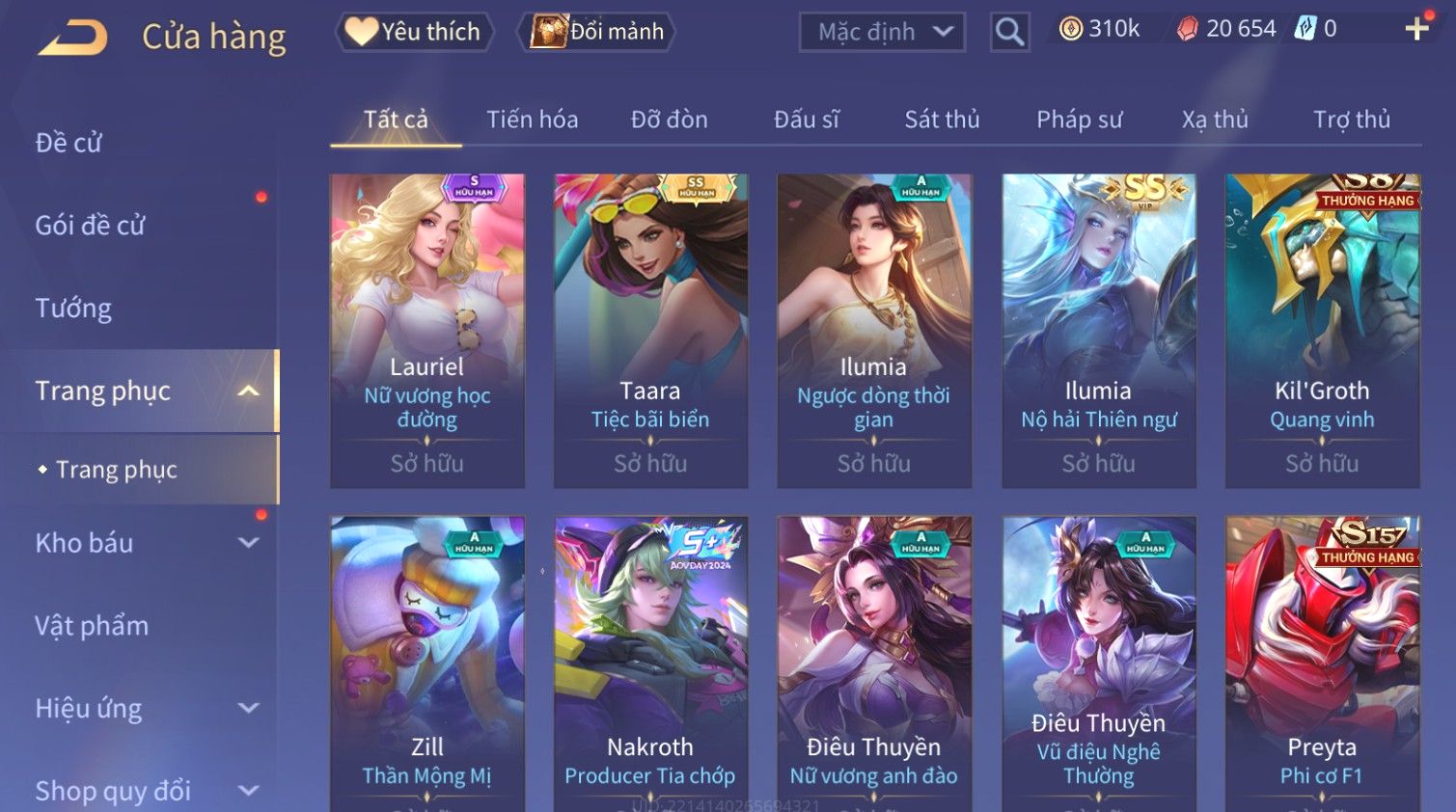This screenshot has width=1456, height=812.
Task: Open the Kil'Groth Quang vinh skin card
Action: [x=1322, y=331]
